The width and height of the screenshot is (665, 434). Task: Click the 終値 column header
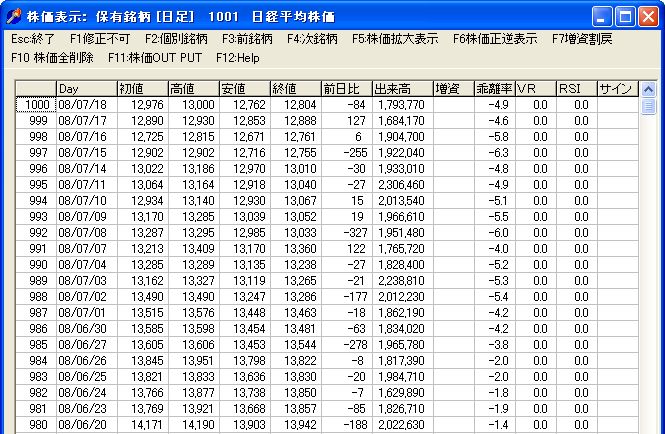[x=296, y=89]
